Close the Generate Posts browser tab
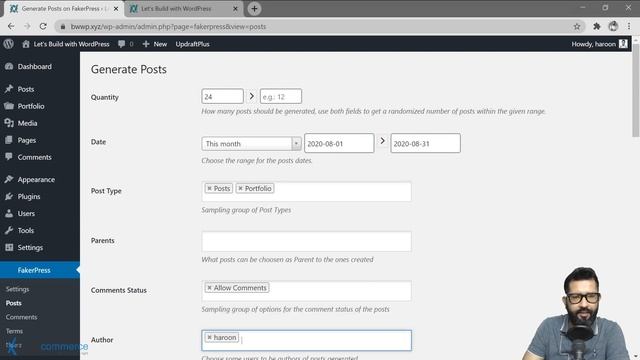This screenshot has width=640, height=360. coord(116,9)
